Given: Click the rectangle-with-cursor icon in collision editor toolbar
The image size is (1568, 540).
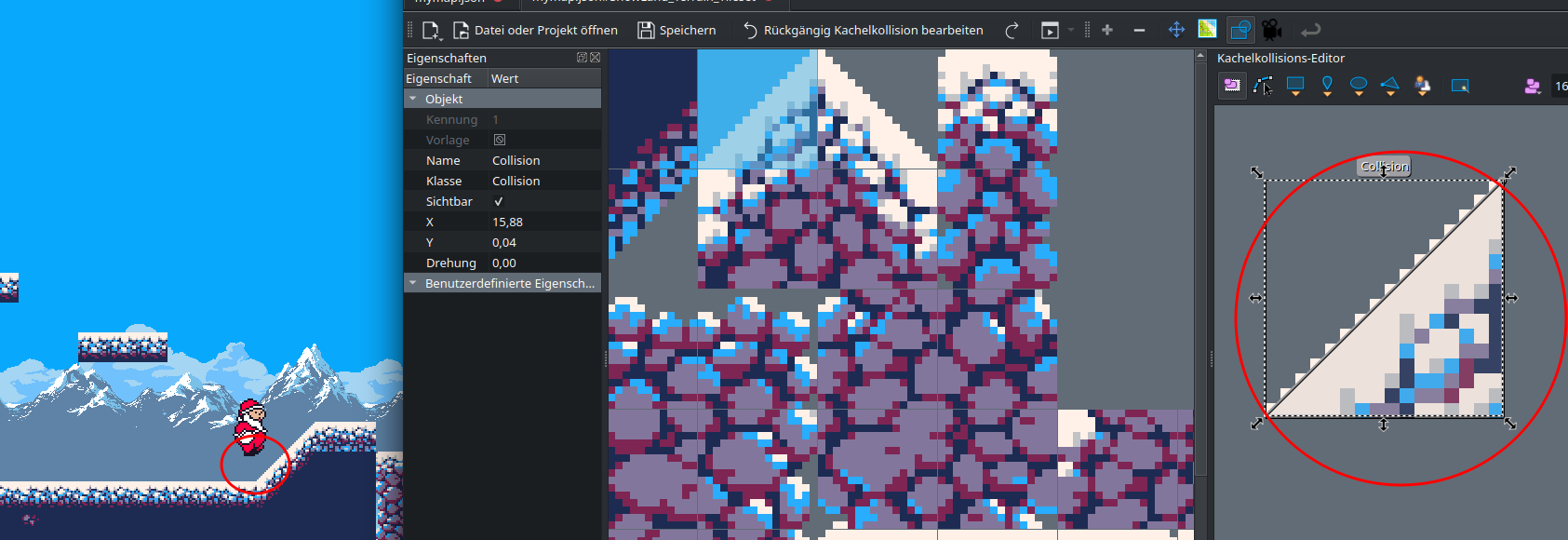Looking at the screenshot, I should [1460, 86].
